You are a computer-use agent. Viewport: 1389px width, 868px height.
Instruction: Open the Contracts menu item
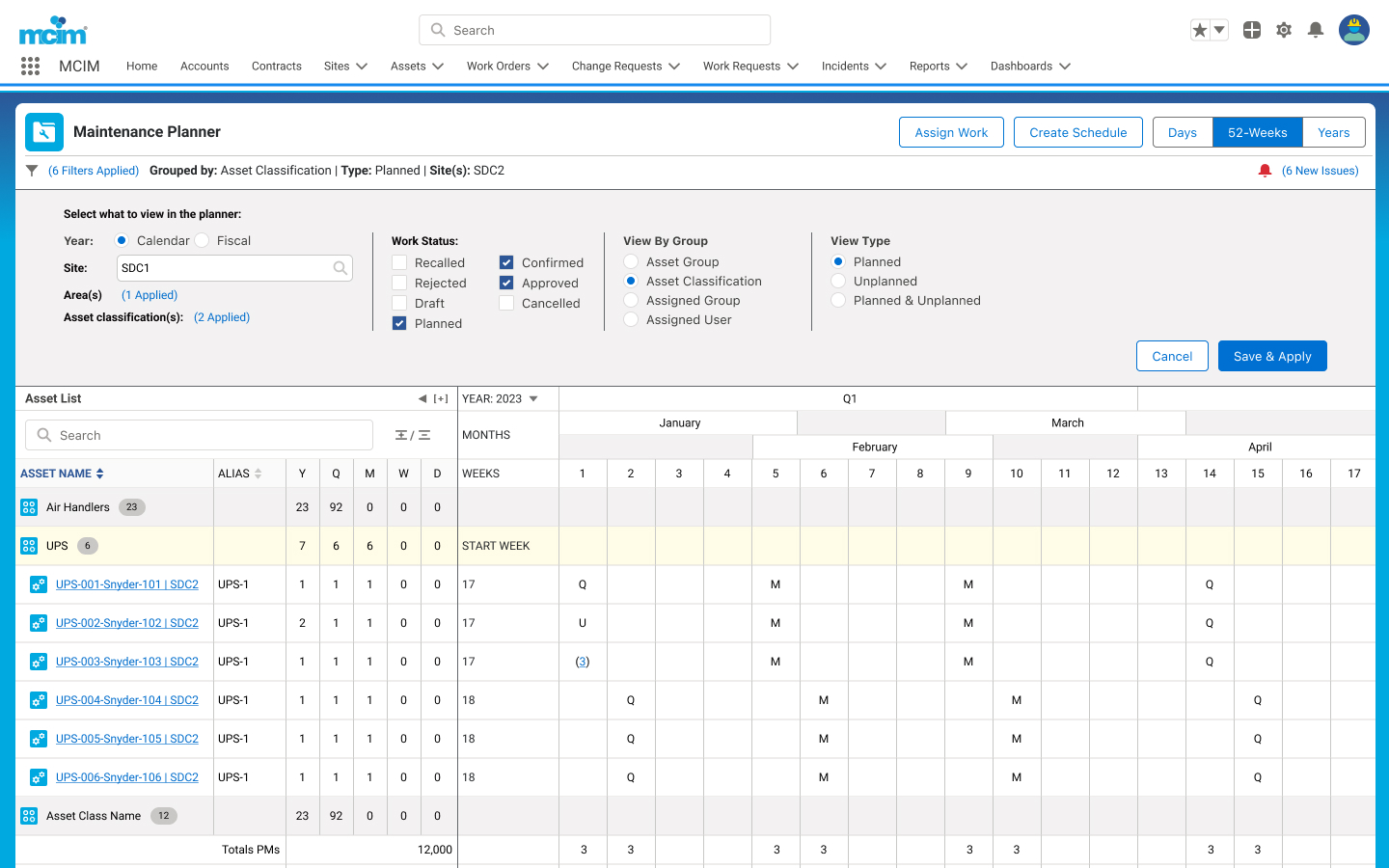pyautogui.click(x=277, y=66)
